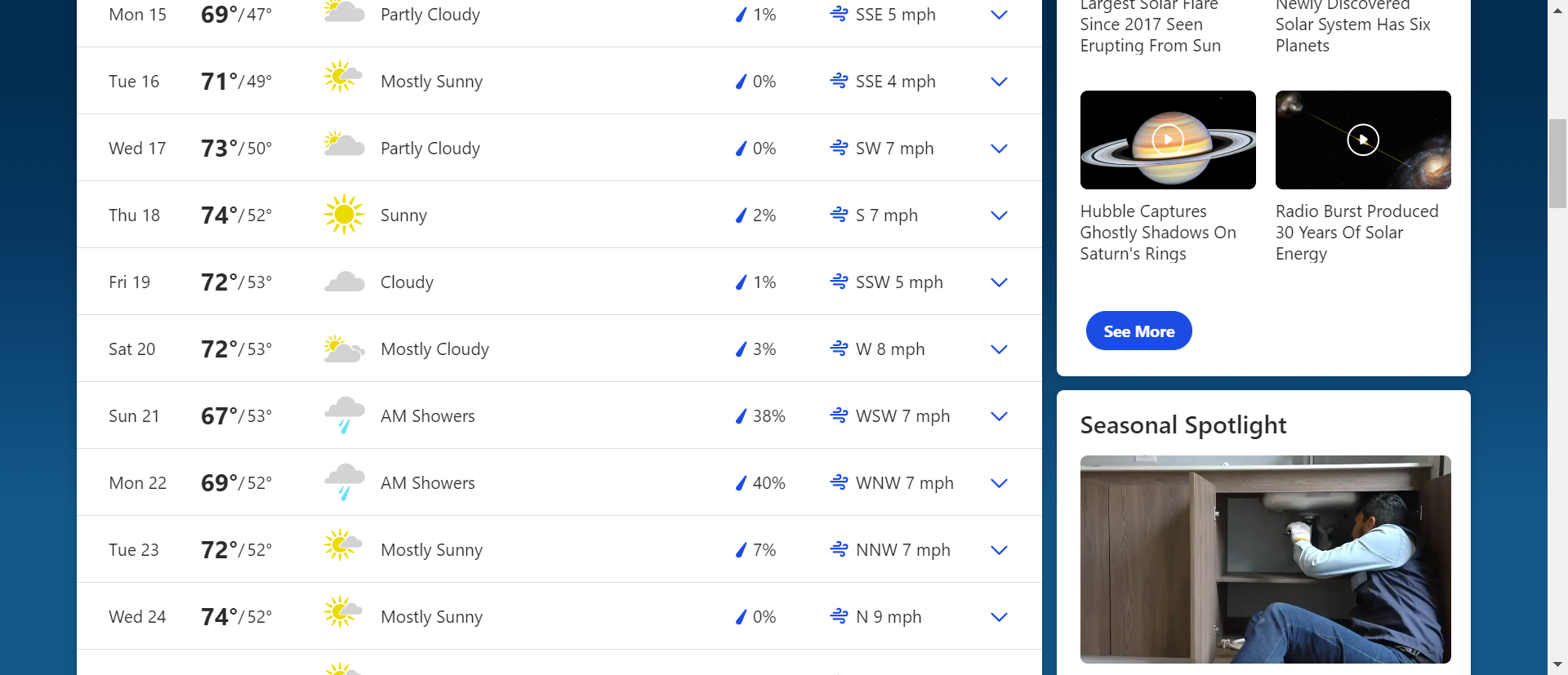Screen dimensions: 1568x675
Task: Click AM Showers rain icon for Sun 21
Action: click(344, 415)
